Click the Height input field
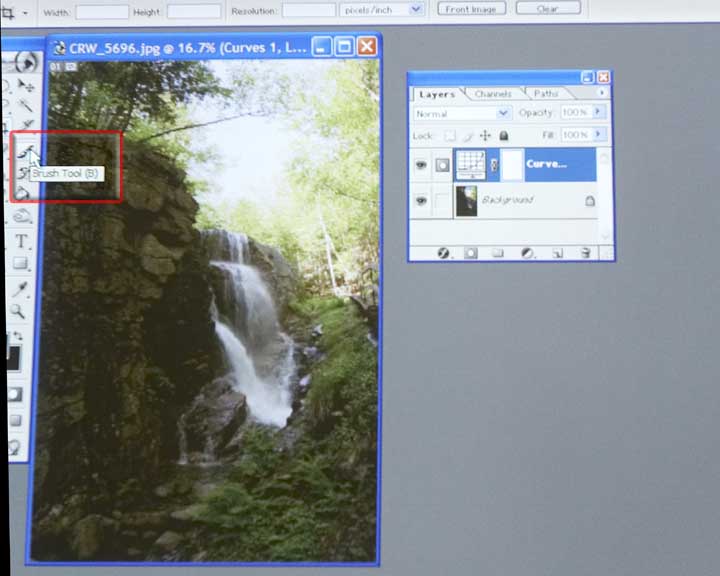720x576 pixels. [x=194, y=11]
